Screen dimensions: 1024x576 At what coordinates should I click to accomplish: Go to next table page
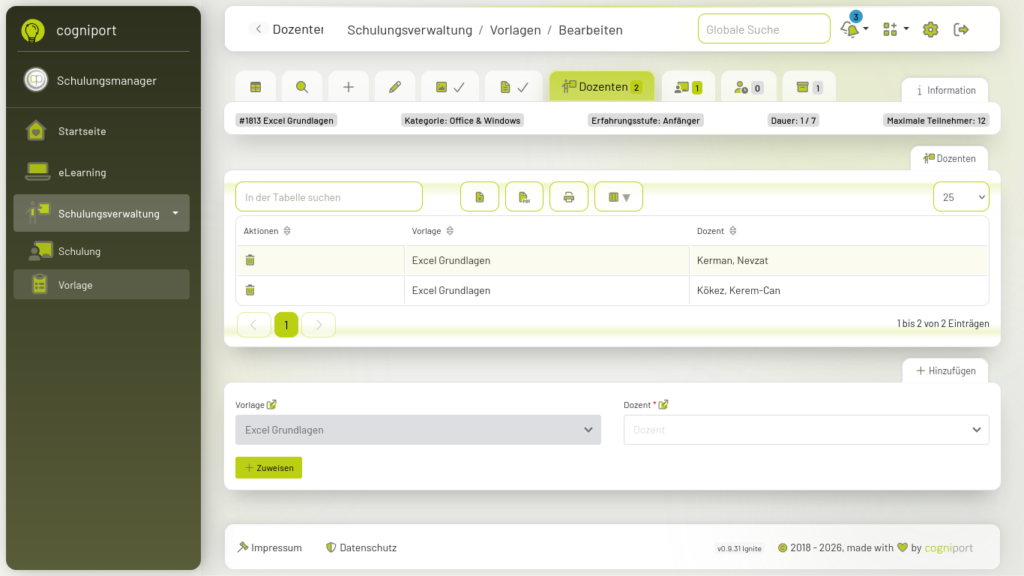tap(319, 325)
